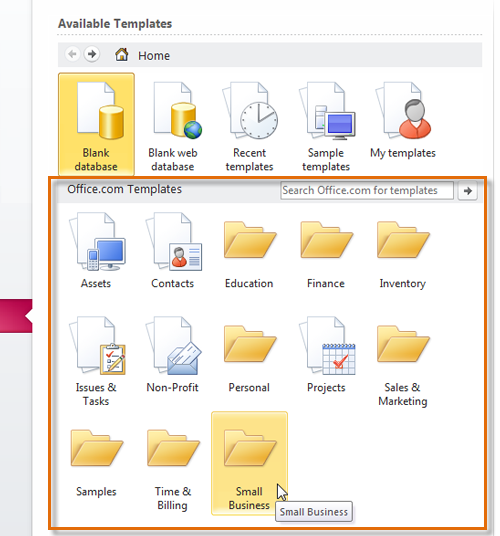The image size is (500, 536).
Task: Open the Small Business folder
Action: click(x=249, y=463)
